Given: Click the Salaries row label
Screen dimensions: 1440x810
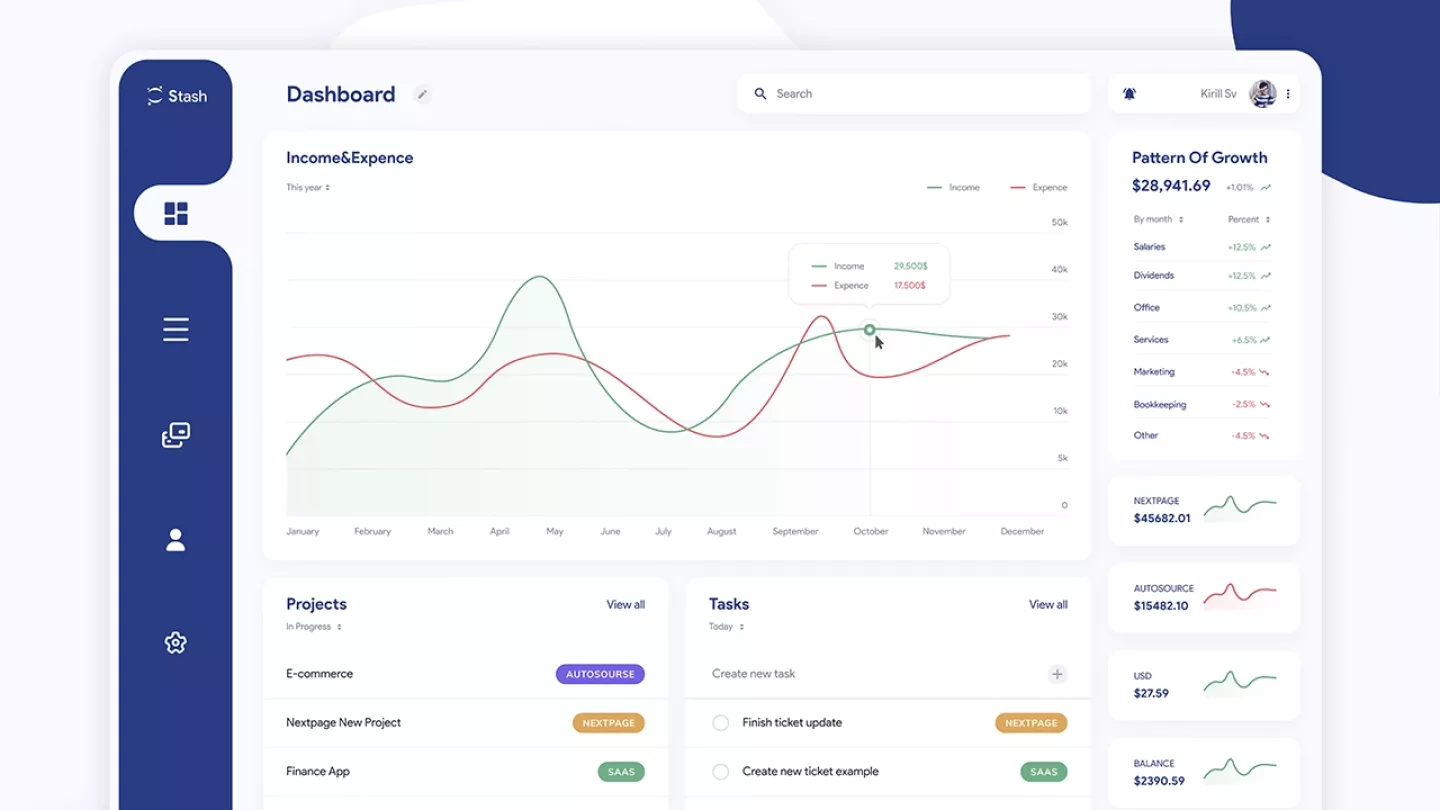Looking at the screenshot, I should point(1149,247).
